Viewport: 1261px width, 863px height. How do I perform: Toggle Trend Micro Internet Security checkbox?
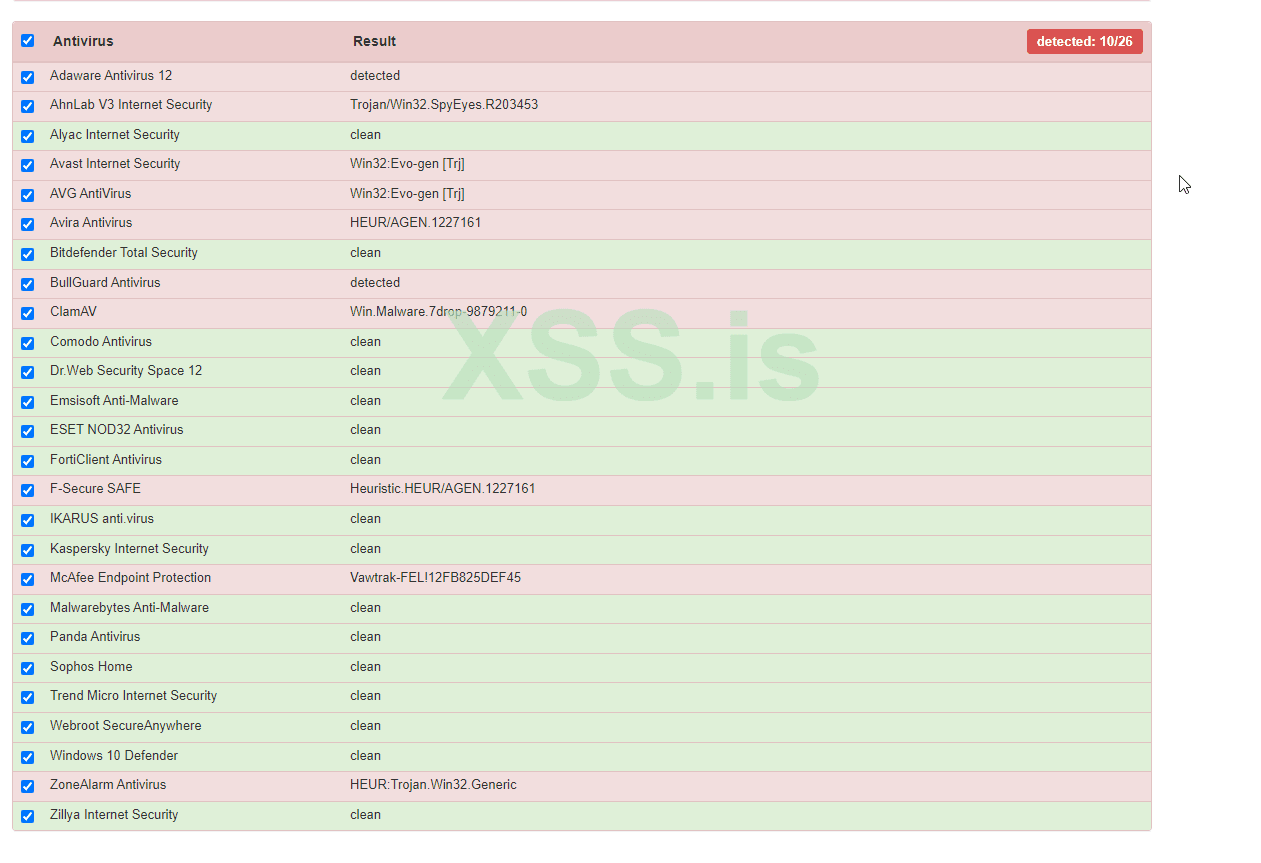pos(28,697)
